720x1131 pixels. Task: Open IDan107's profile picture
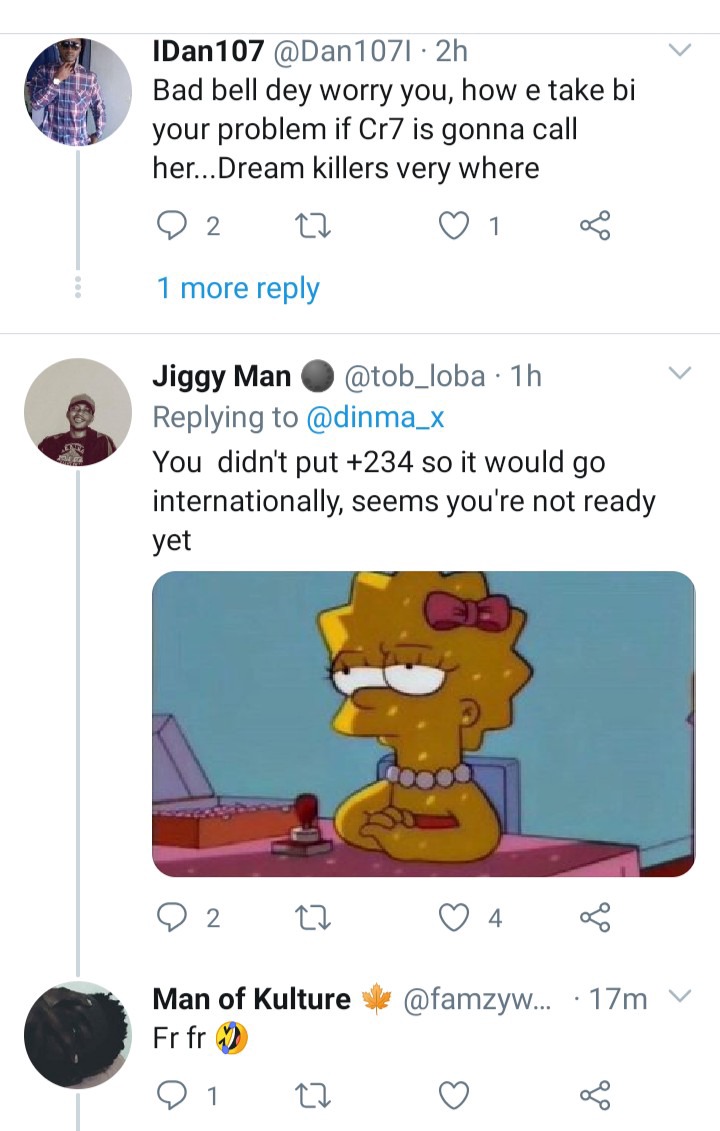78,92
